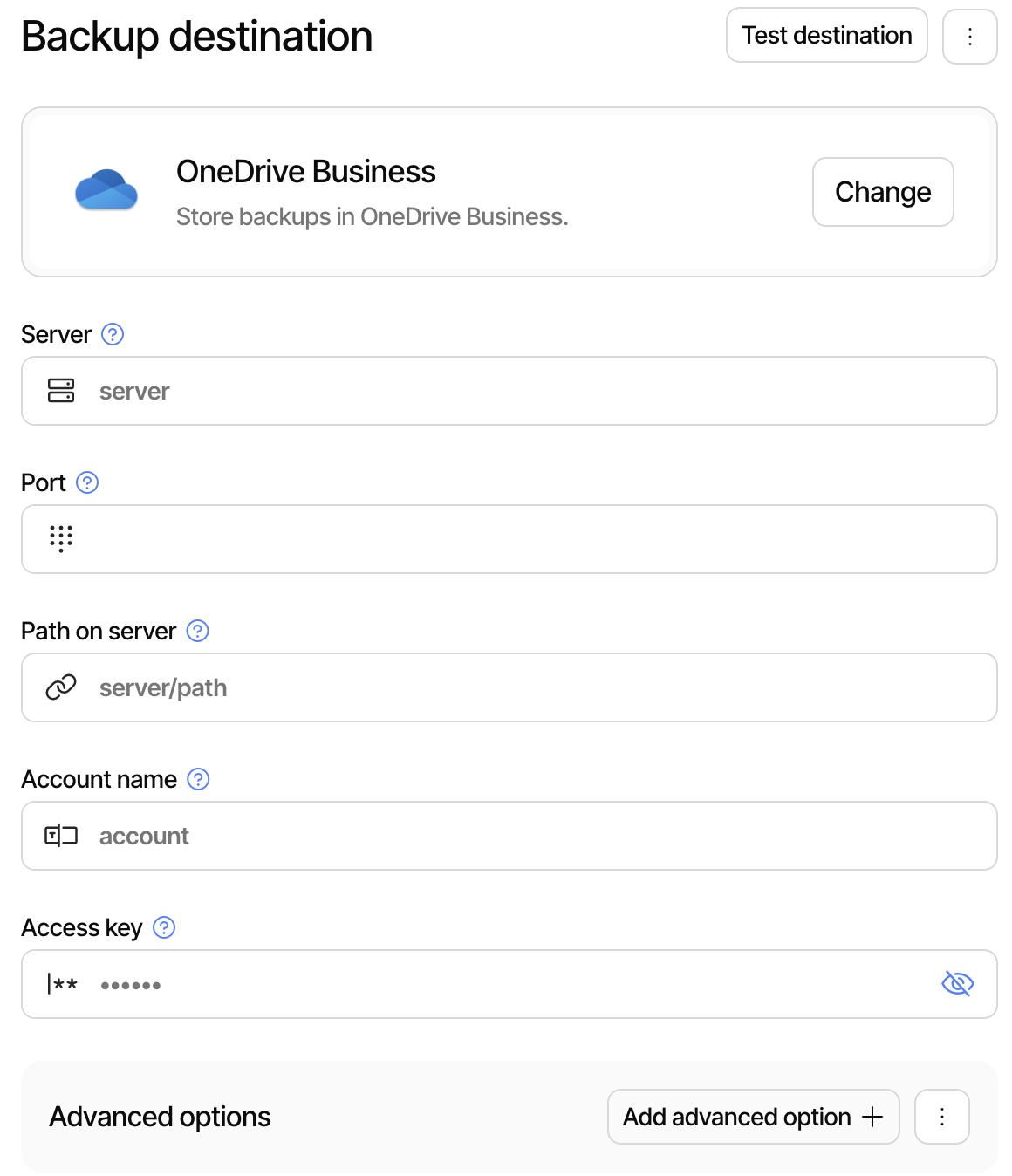The image size is (1012, 1176).
Task: Open the Account name help icon
Action: [x=198, y=779]
